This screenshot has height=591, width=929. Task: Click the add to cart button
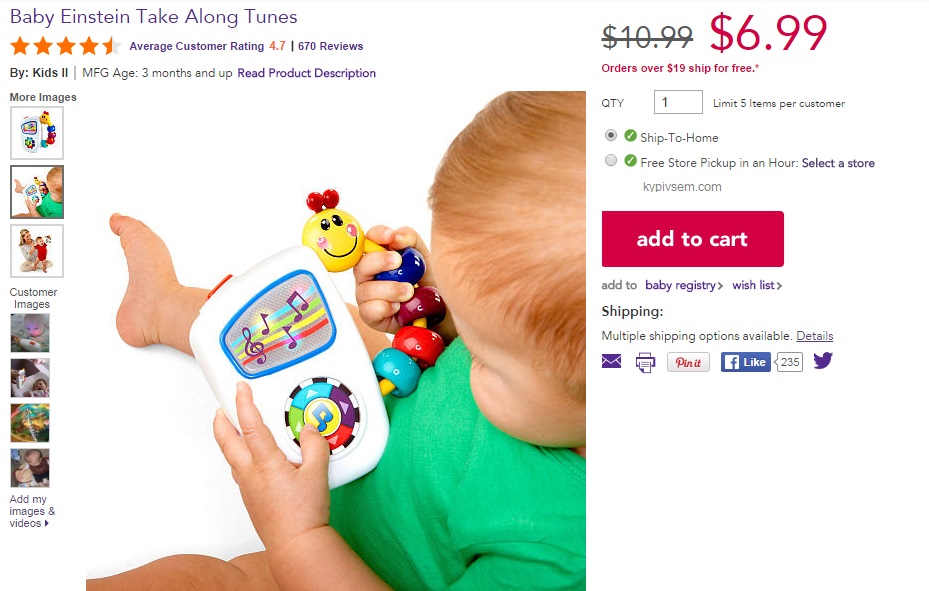[x=693, y=239]
